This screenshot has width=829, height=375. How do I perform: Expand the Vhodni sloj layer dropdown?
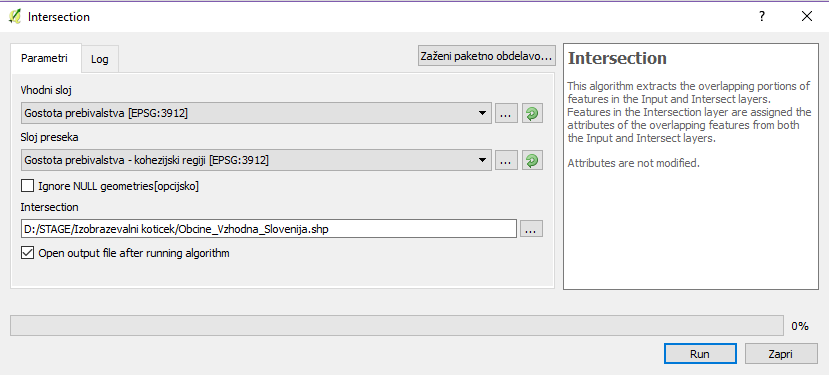[x=256, y=113]
